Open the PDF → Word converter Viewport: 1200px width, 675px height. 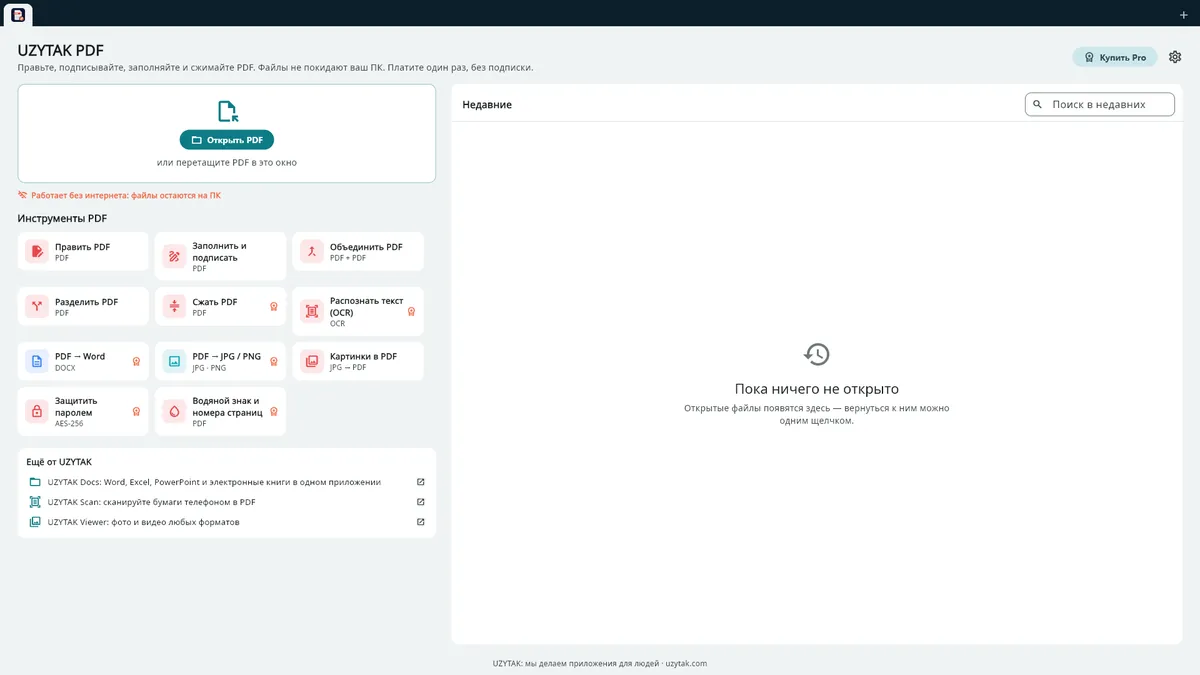[x=83, y=361]
